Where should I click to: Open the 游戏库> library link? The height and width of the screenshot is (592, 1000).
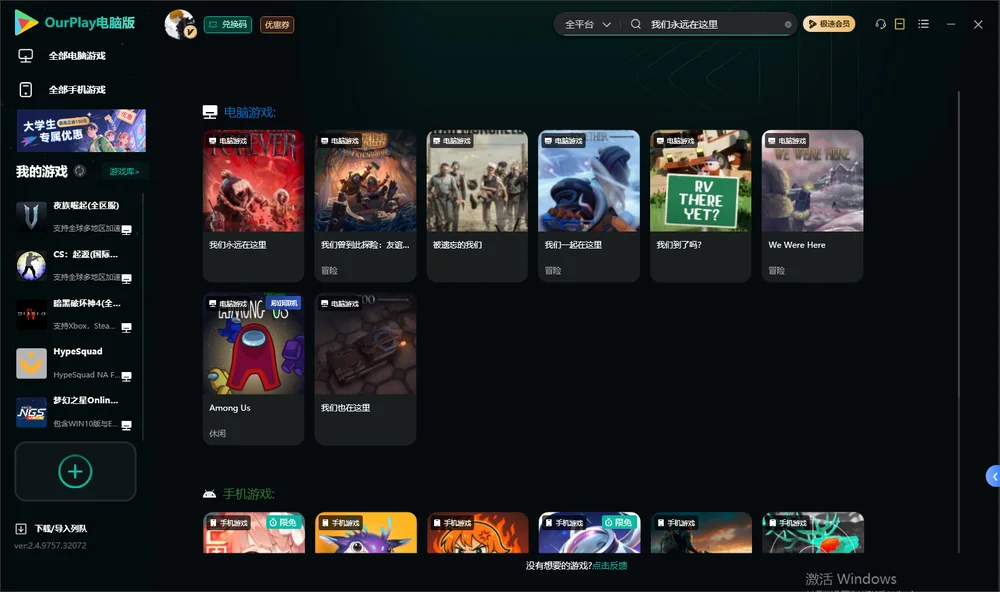(124, 171)
